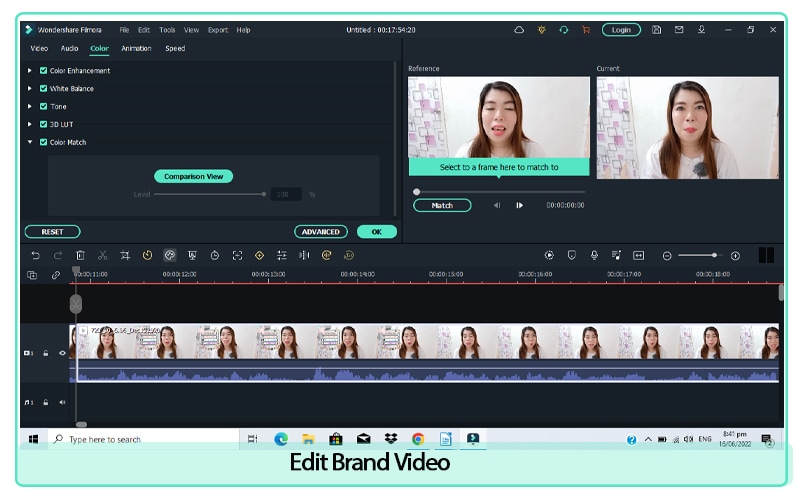Image resolution: width=800 pixels, height=498 pixels.
Task: Open the Tools menu
Action: click(x=167, y=30)
